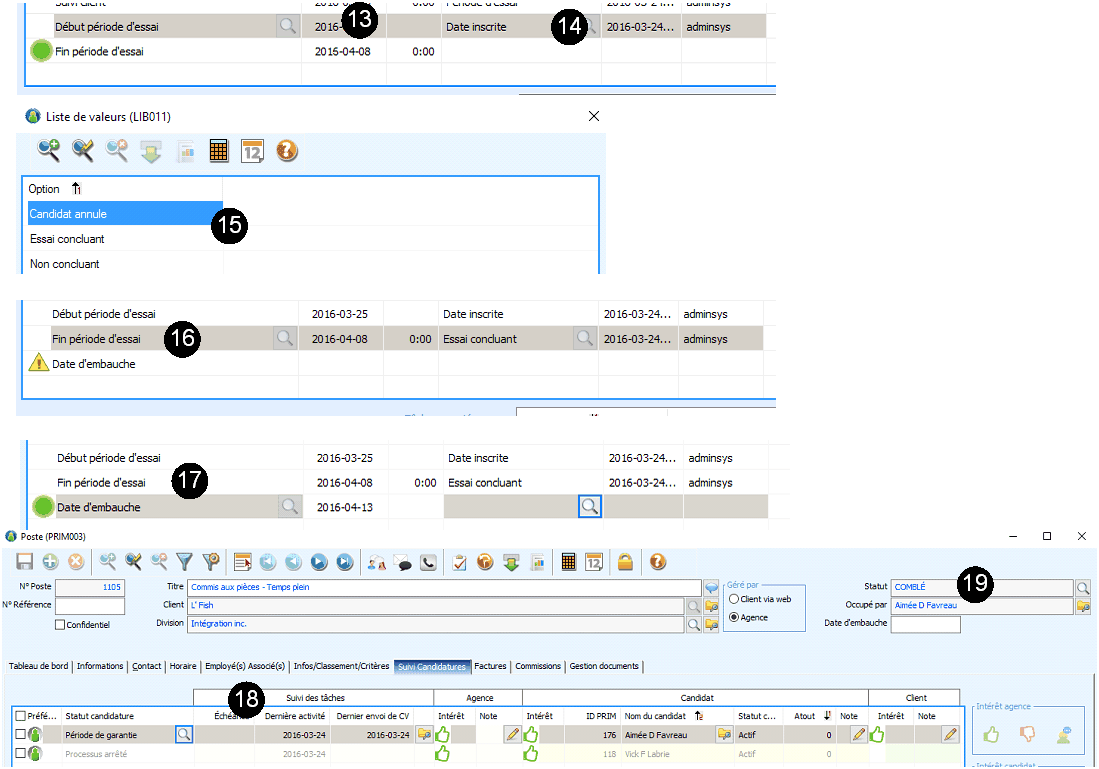Click the telephone icon in the toolbar

(428, 562)
